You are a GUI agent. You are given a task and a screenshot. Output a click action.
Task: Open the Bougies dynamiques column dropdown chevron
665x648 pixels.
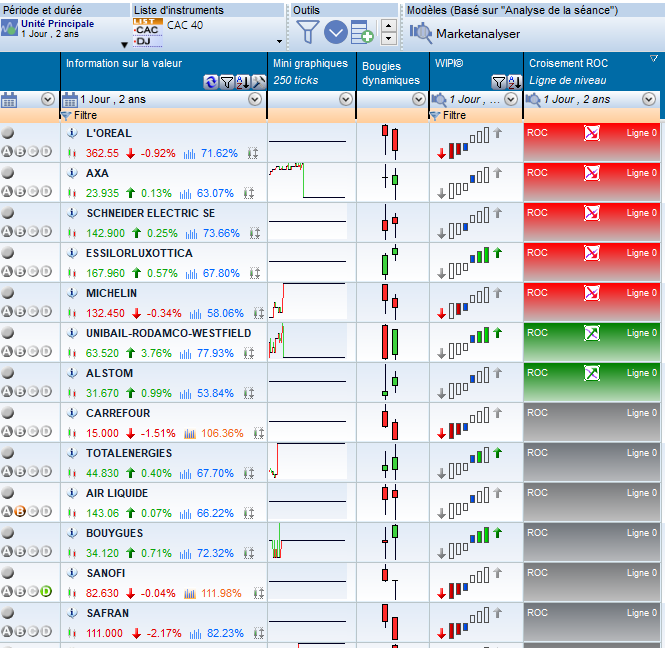coord(419,100)
